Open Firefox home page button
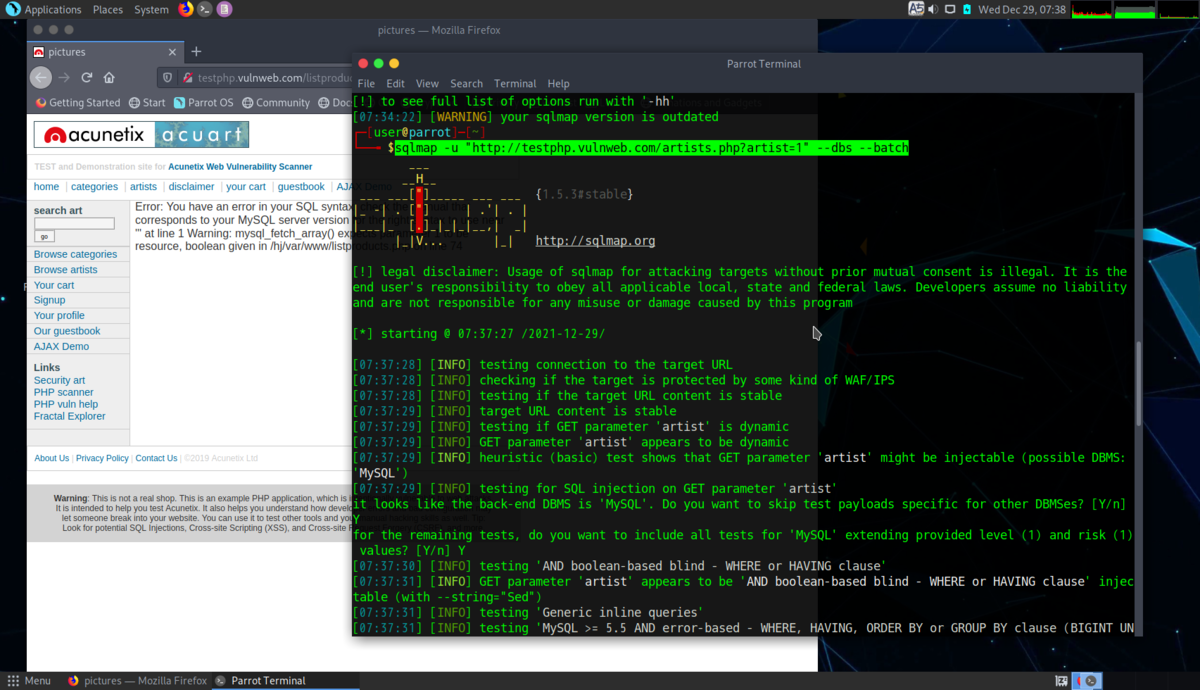 (x=109, y=77)
